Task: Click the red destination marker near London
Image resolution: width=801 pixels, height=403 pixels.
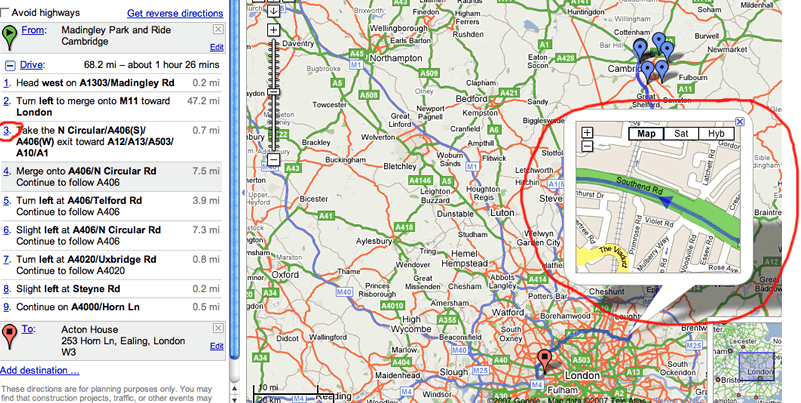Action: [545, 361]
